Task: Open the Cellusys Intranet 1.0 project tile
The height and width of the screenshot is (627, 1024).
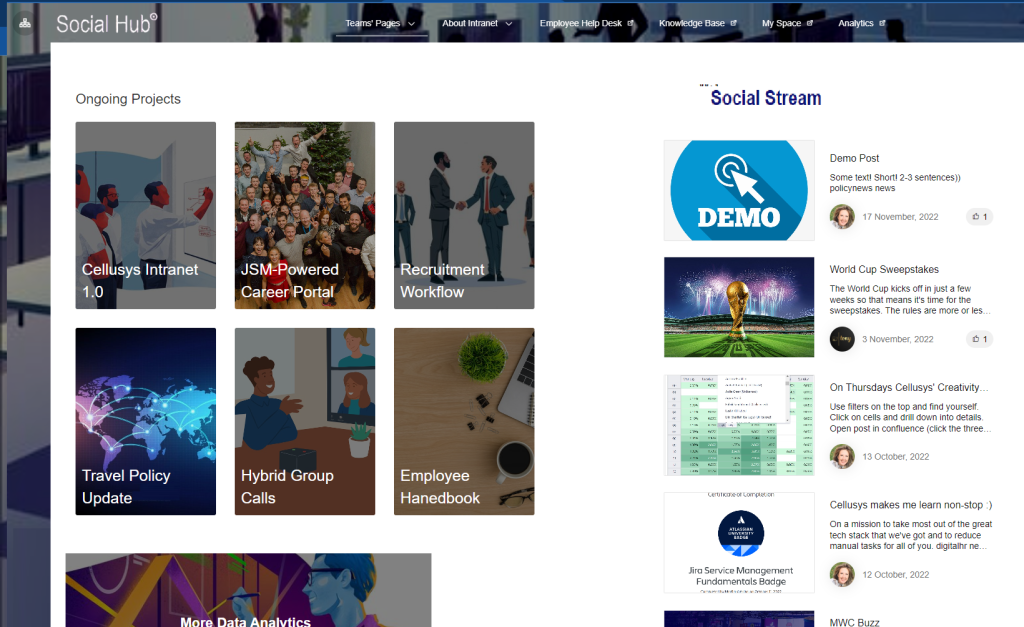Action: pos(145,215)
